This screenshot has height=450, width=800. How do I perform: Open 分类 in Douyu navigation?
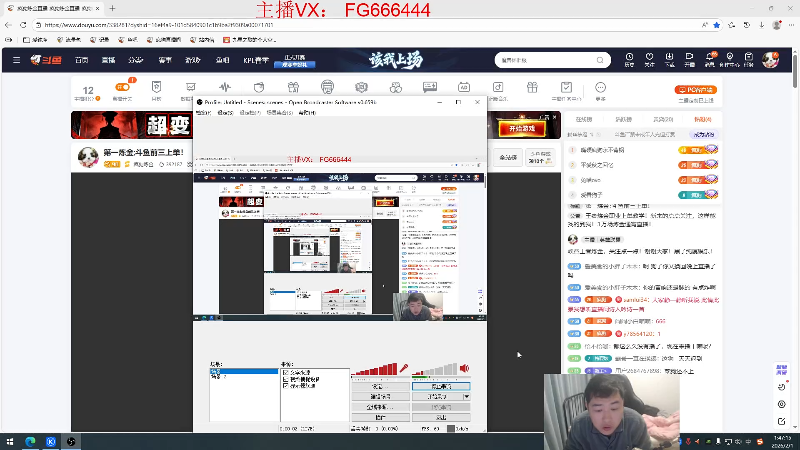coord(135,60)
